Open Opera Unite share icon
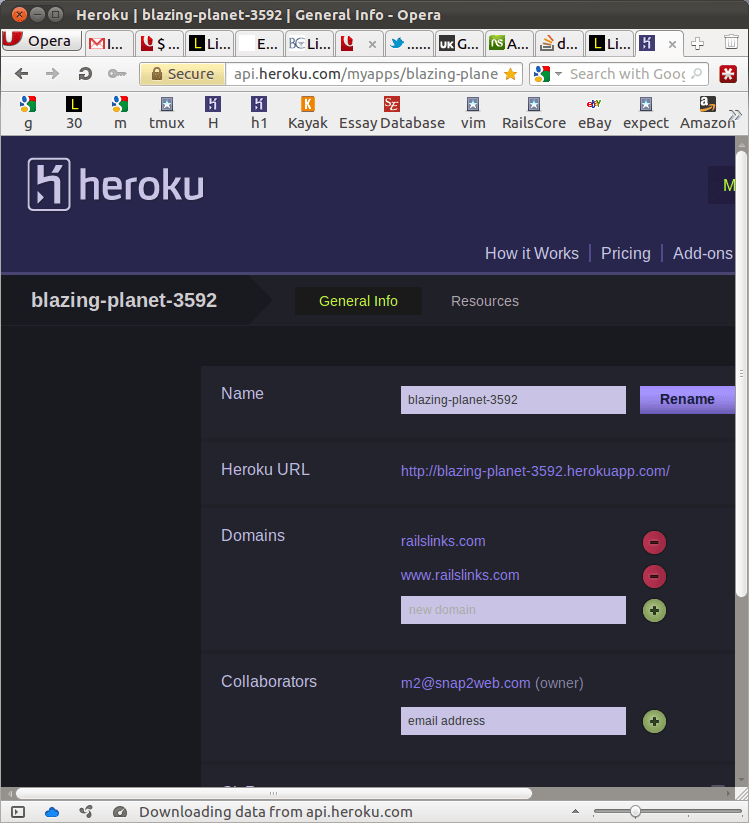 coord(86,812)
